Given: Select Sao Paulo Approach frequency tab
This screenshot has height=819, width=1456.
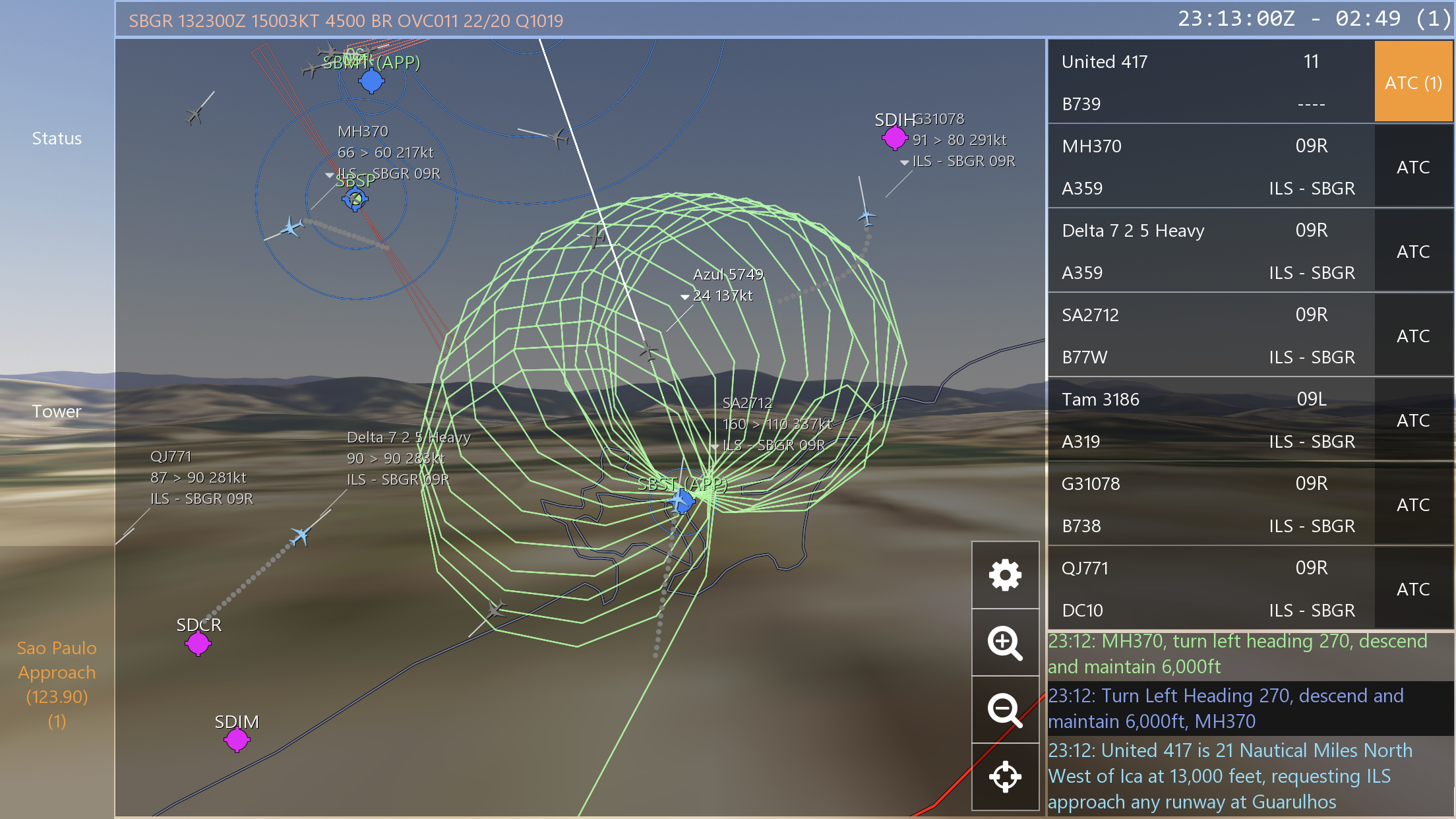Looking at the screenshot, I should coord(57,684).
